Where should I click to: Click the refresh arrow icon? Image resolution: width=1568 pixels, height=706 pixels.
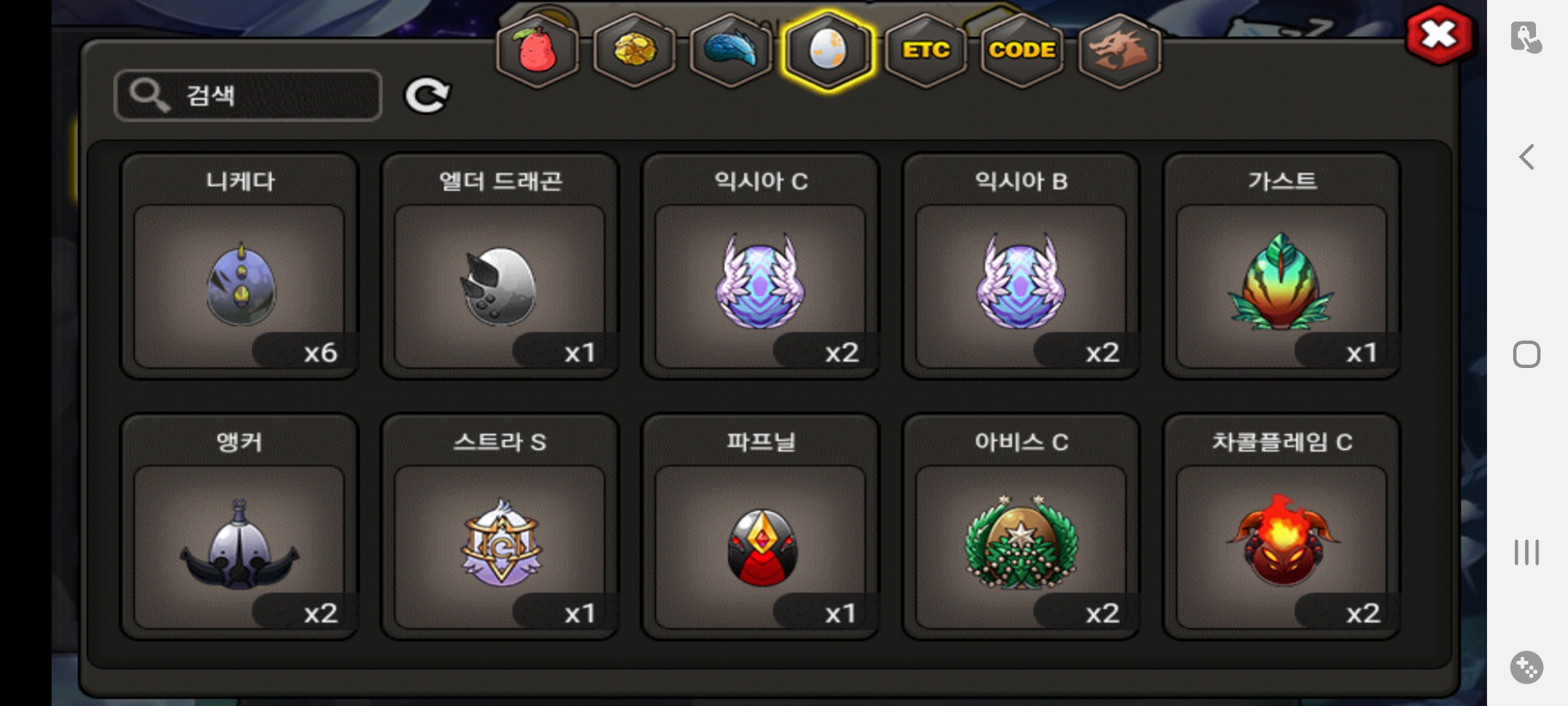(x=427, y=95)
